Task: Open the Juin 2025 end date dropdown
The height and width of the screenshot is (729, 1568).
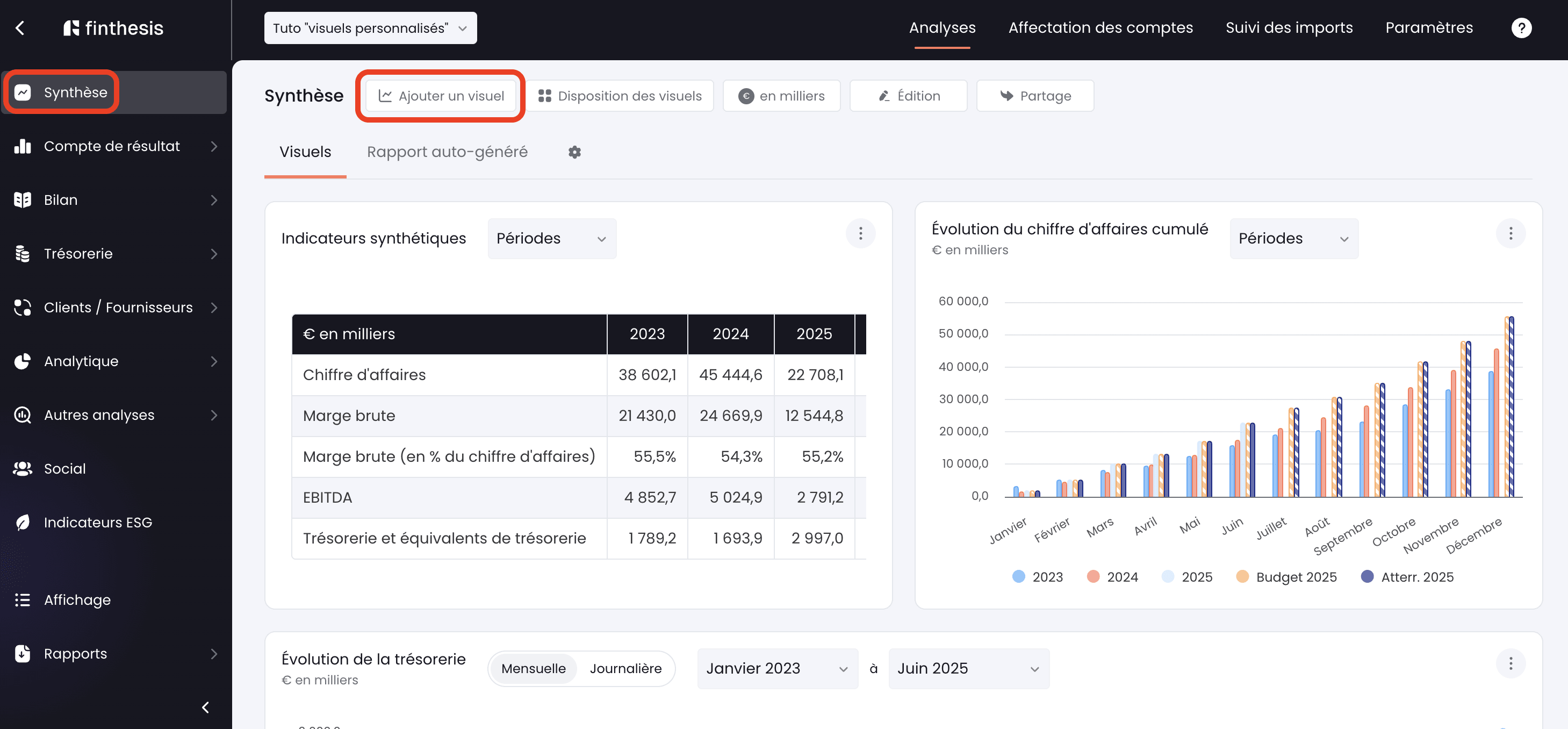Action: pos(968,669)
